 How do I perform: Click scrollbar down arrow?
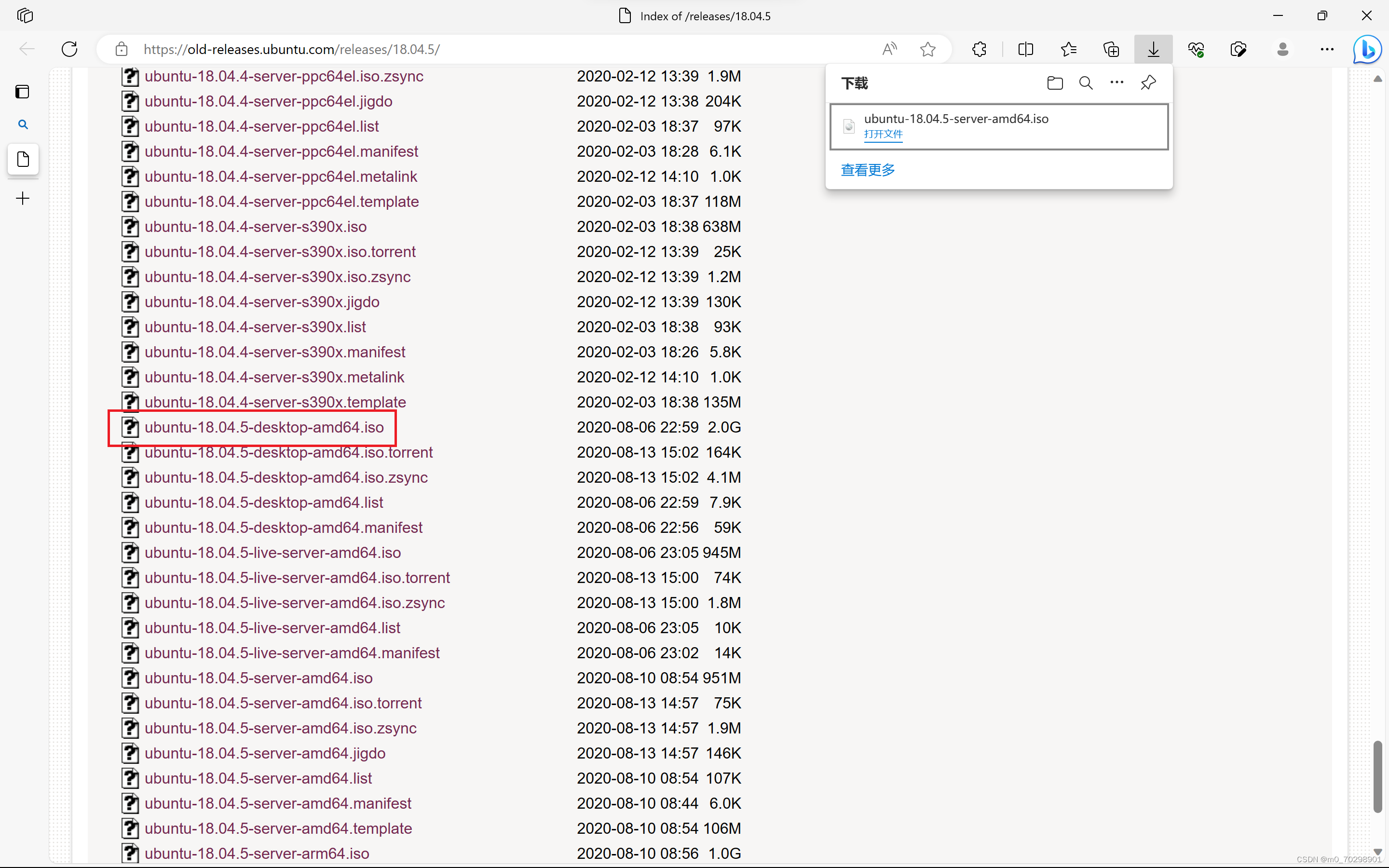coord(1377,851)
